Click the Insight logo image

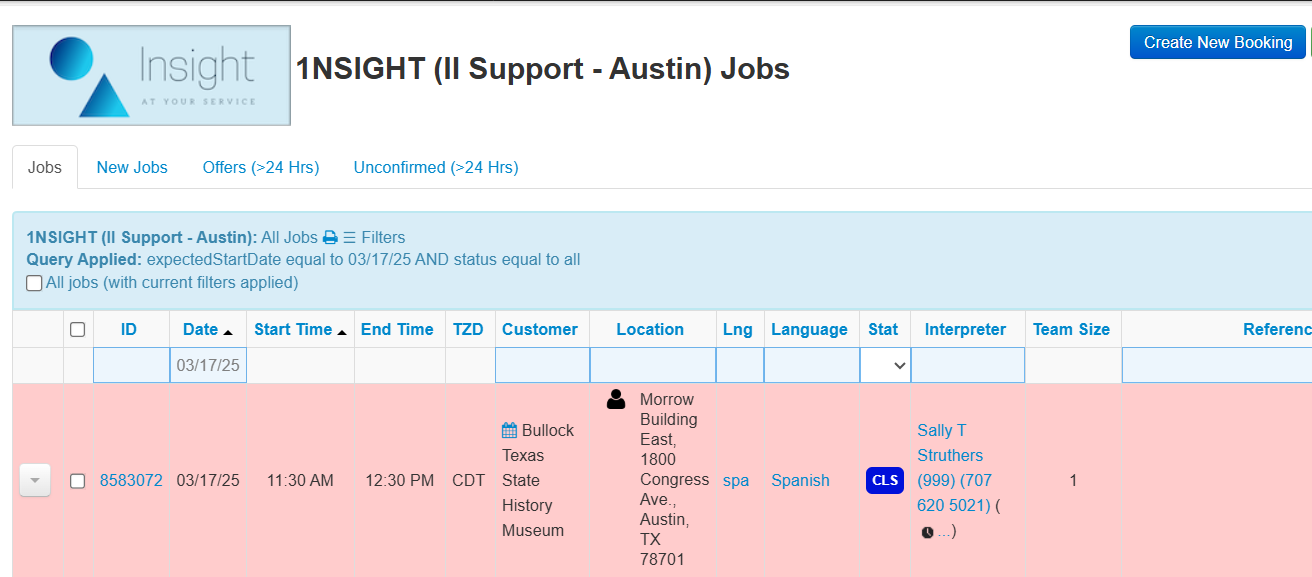151,76
